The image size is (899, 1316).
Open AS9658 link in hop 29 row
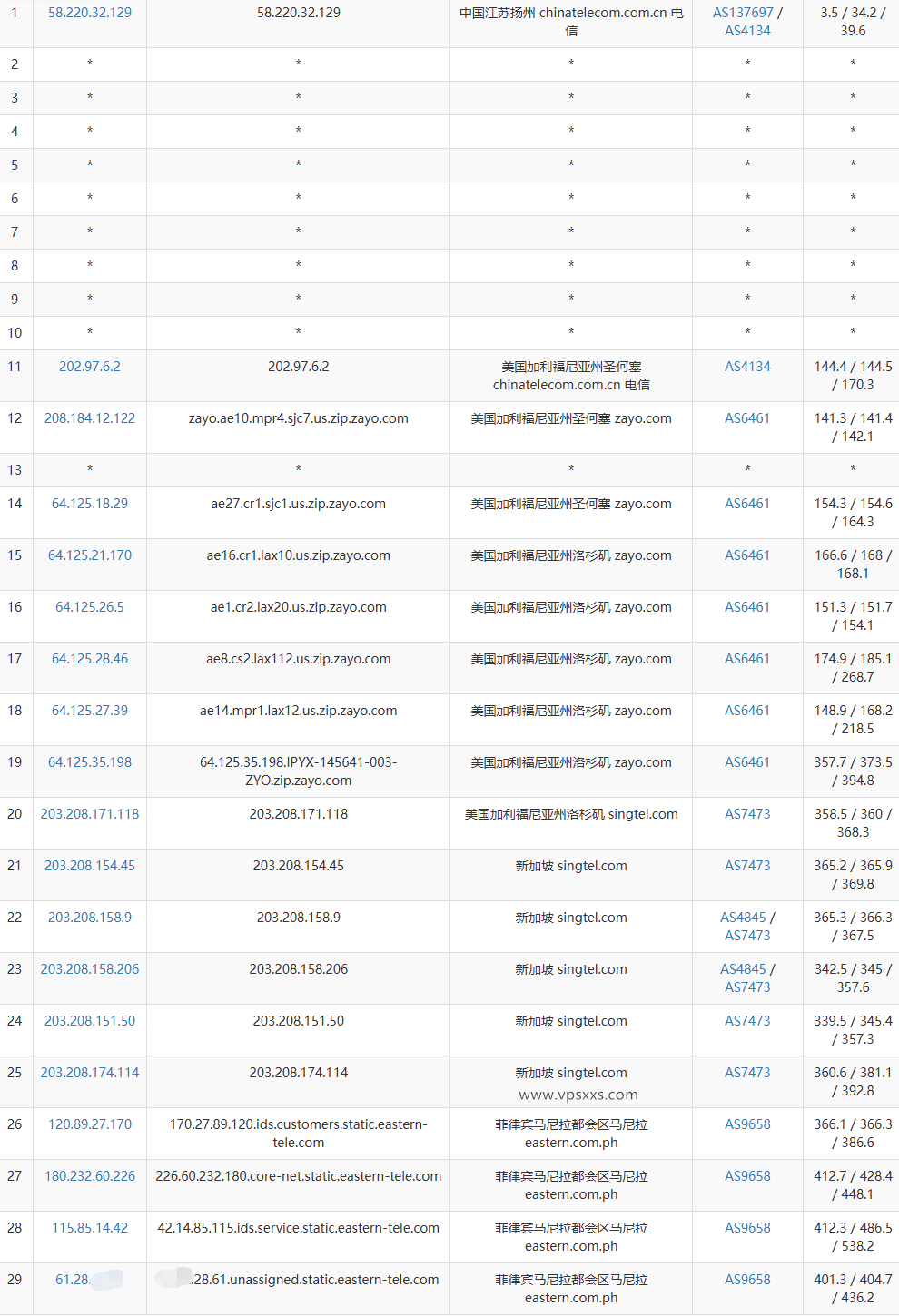click(x=747, y=1280)
